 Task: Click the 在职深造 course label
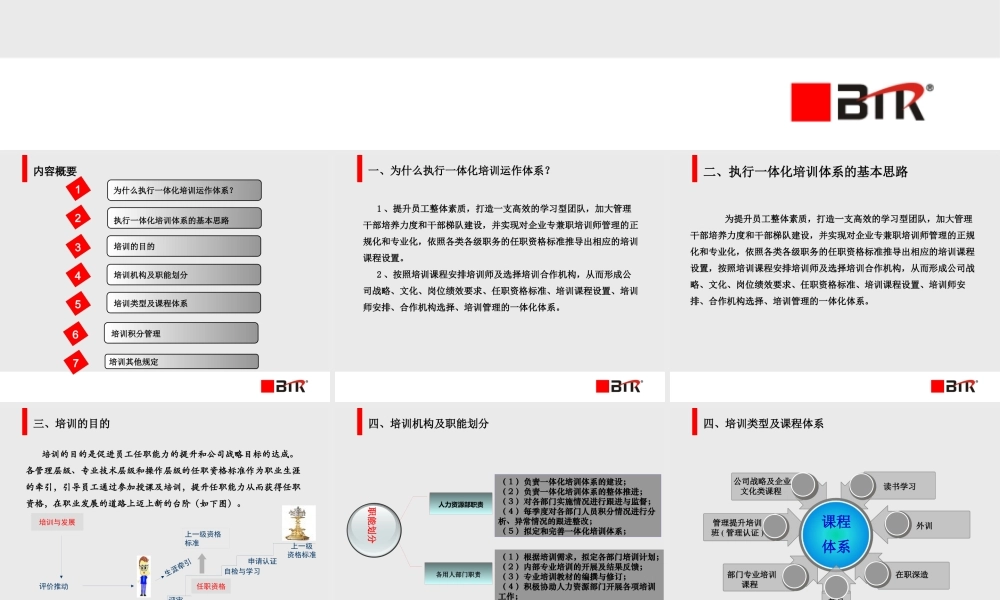click(911, 574)
